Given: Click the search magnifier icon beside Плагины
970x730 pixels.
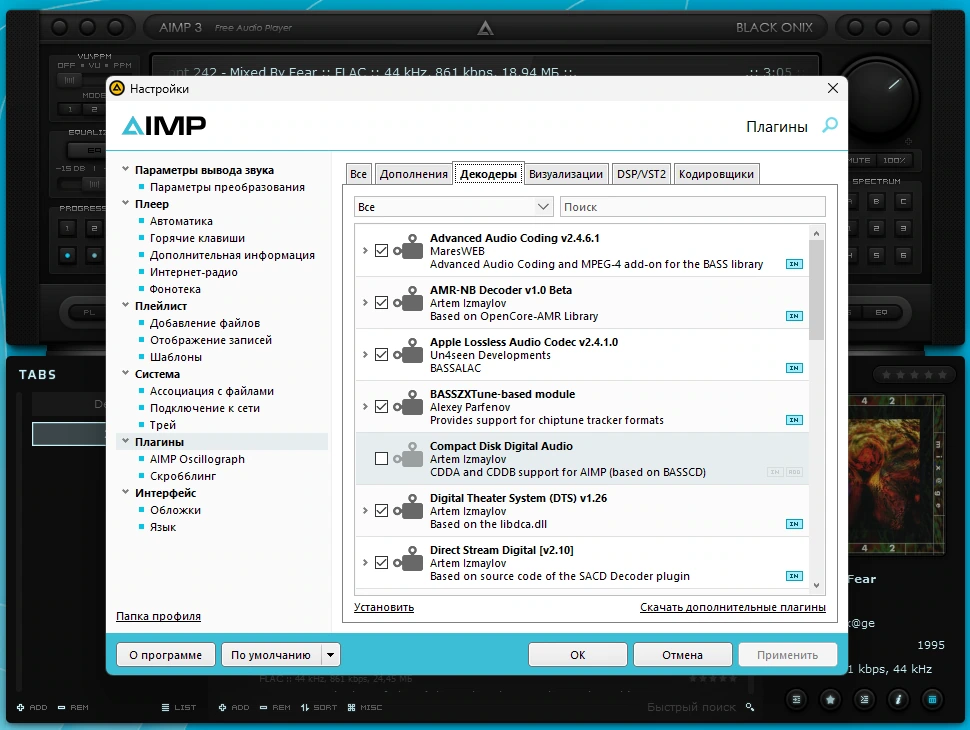Looking at the screenshot, I should [830, 126].
